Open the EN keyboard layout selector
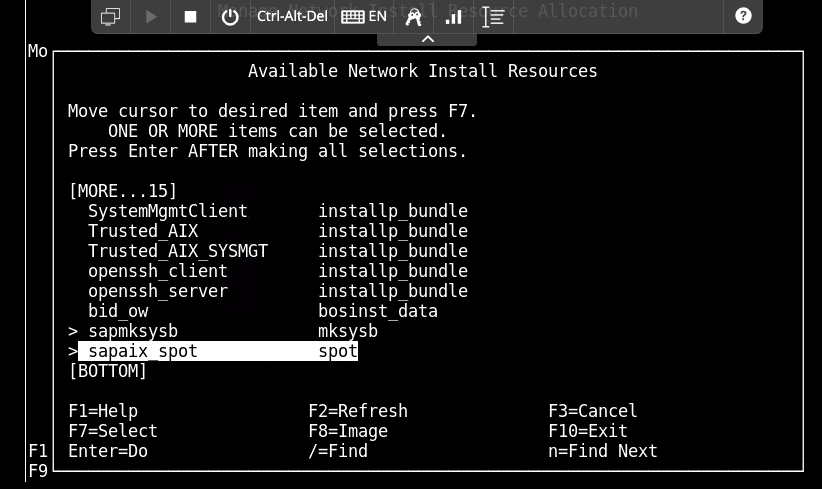This screenshot has height=489, width=822. click(x=364, y=17)
